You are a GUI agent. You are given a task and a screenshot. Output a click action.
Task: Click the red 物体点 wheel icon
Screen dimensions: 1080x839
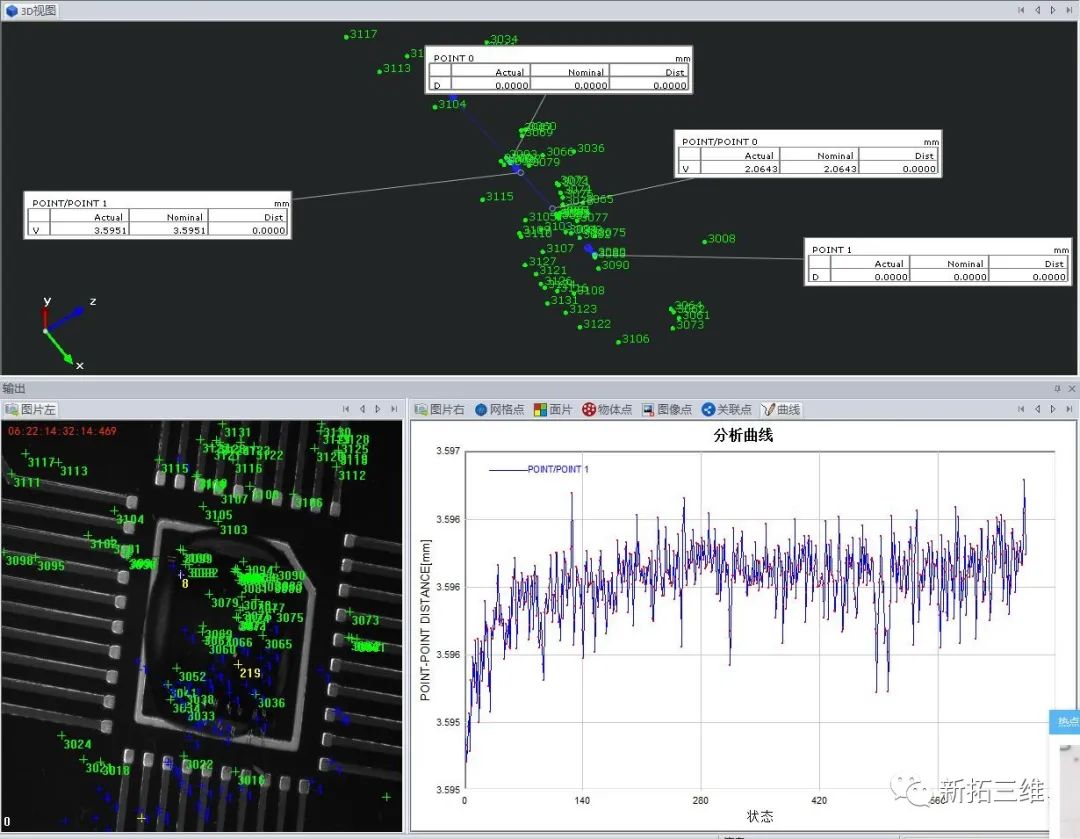click(589, 409)
